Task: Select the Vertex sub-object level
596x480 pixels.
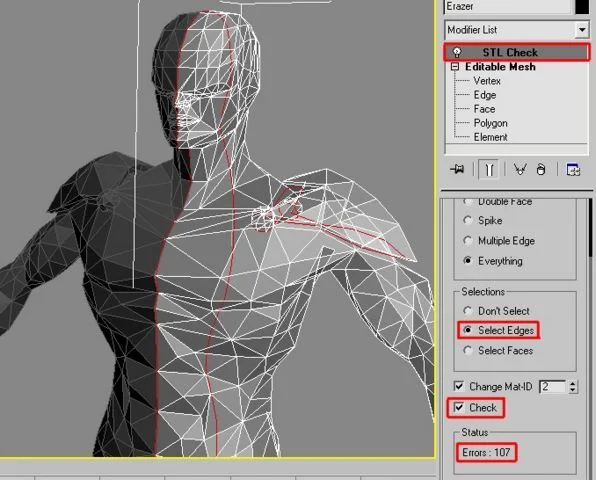Action: pos(487,81)
